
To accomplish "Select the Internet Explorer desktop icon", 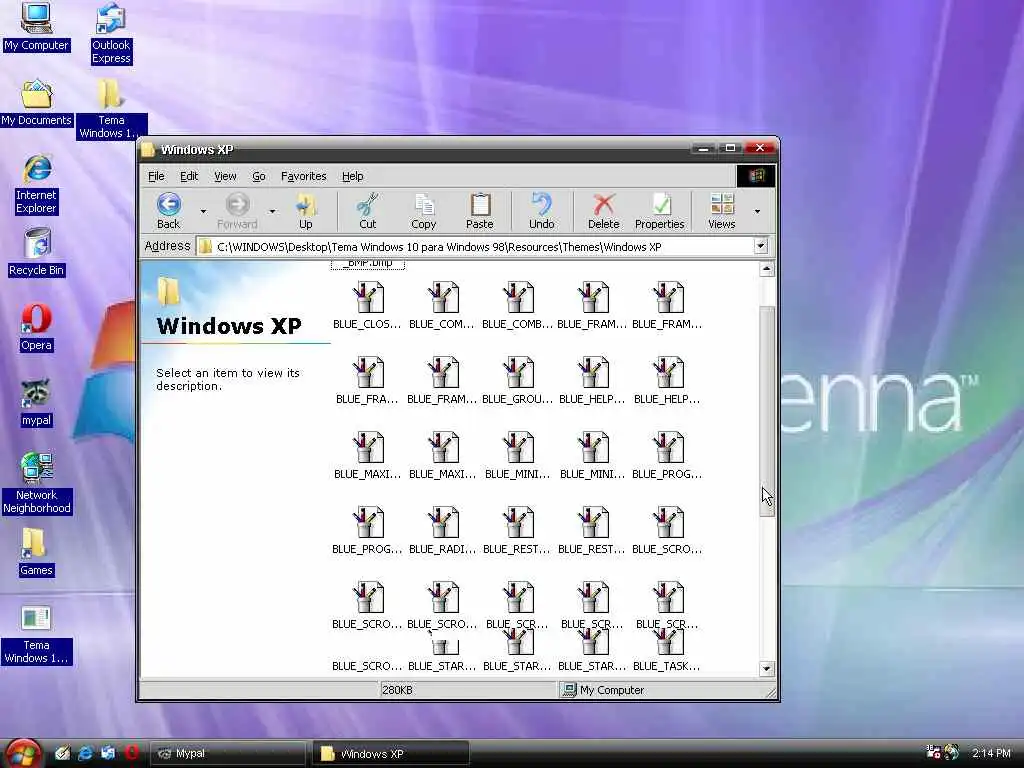I will 37,184.
